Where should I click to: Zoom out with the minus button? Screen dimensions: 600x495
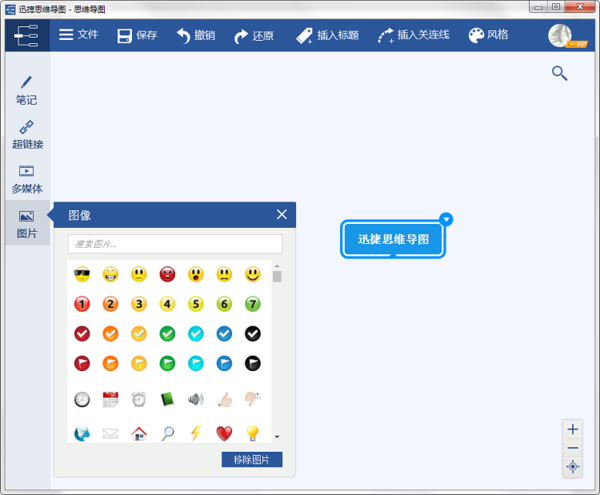click(x=572, y=448)
